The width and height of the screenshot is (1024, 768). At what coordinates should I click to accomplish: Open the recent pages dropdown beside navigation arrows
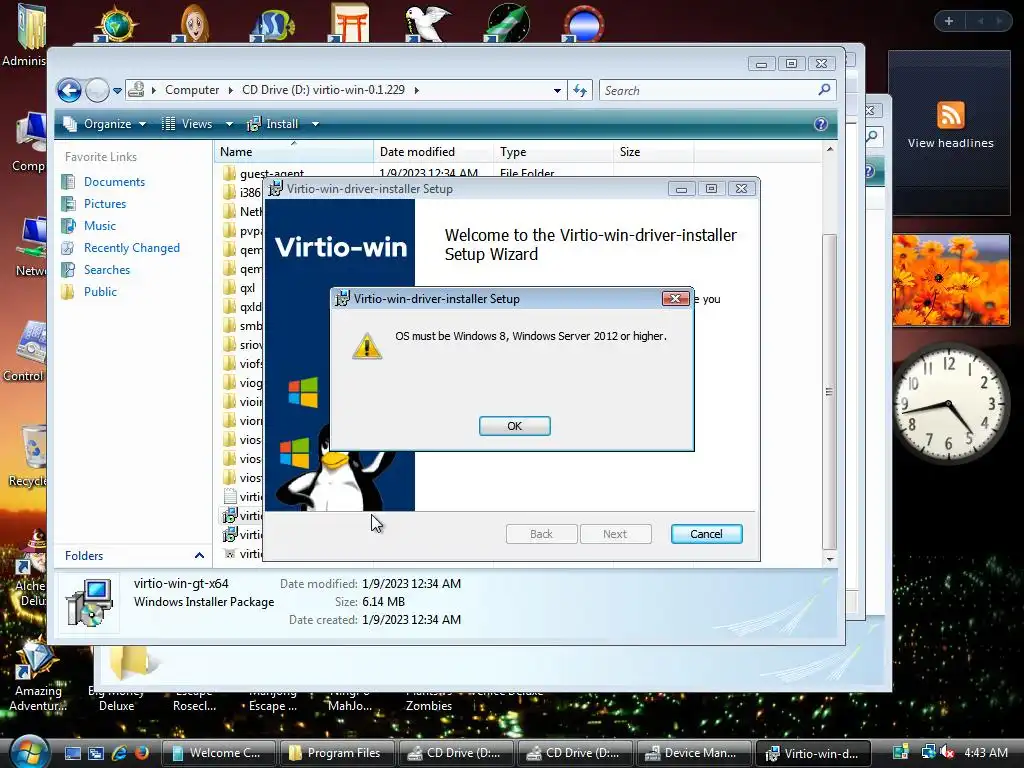[118, 91]
